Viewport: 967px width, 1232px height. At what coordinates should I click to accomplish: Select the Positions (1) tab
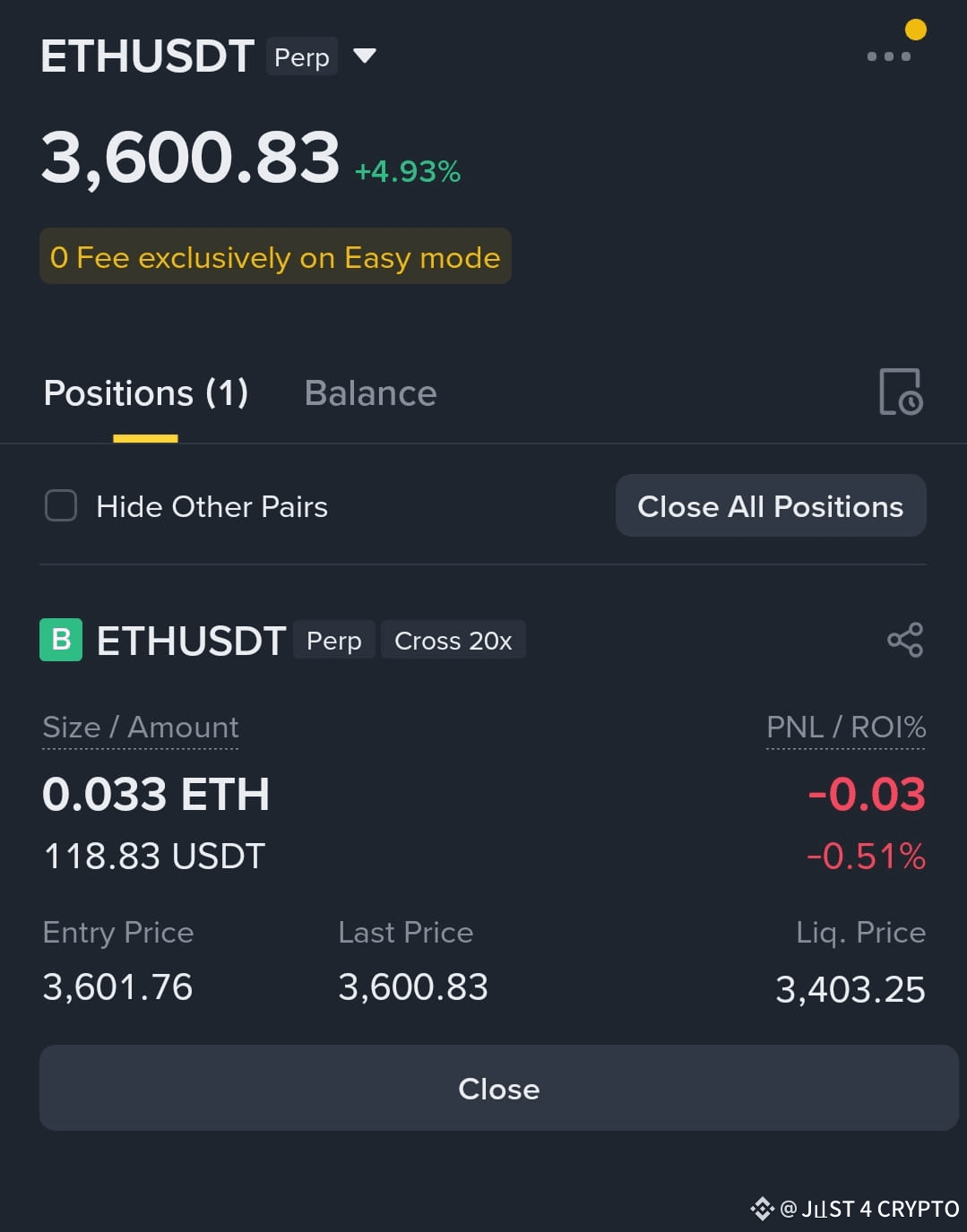click(146, 393)
